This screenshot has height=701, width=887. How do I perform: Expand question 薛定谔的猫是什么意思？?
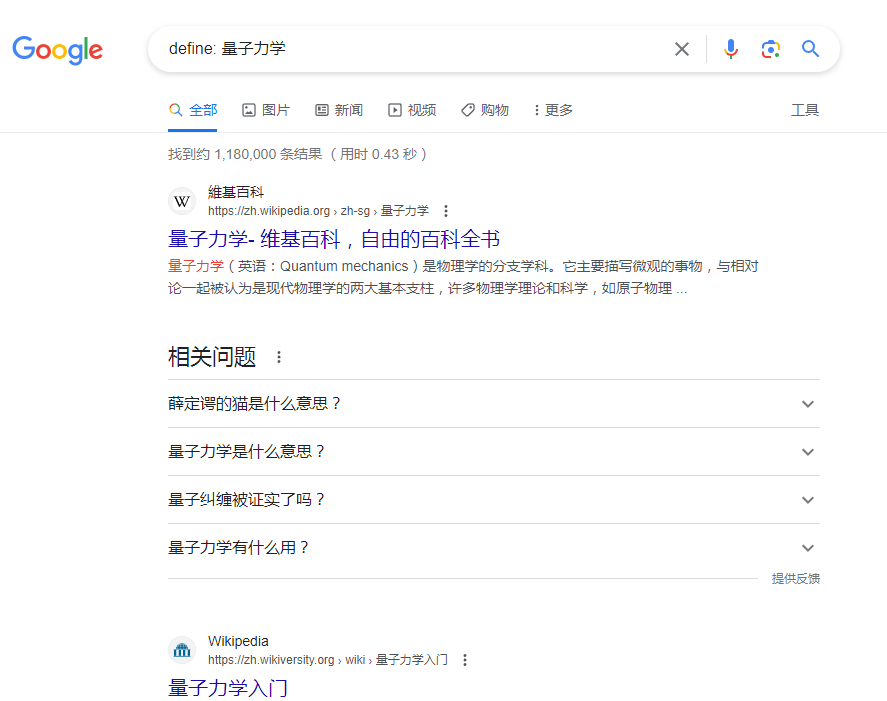(808, 404)
